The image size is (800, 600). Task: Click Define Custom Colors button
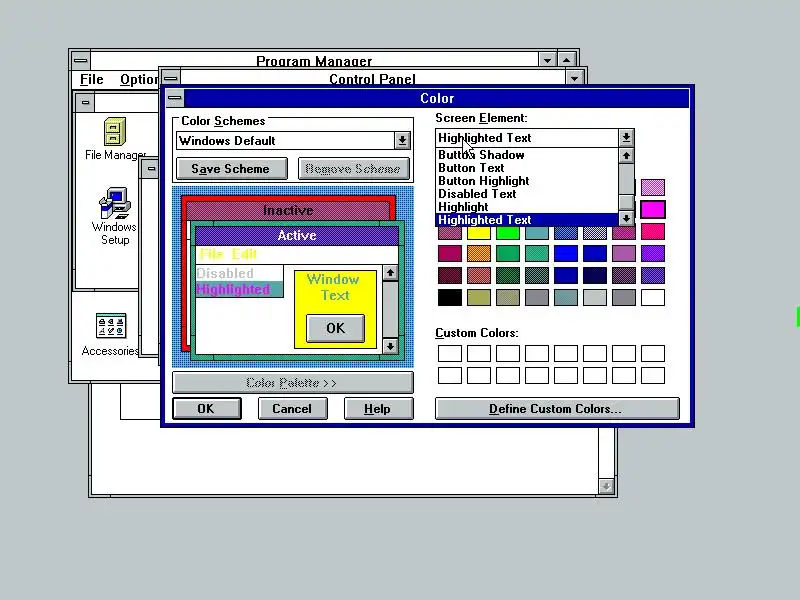coord(557,409)
